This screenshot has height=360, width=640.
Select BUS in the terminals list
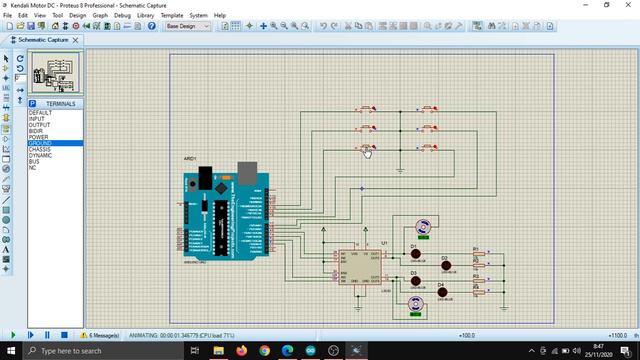coord(34,162)
